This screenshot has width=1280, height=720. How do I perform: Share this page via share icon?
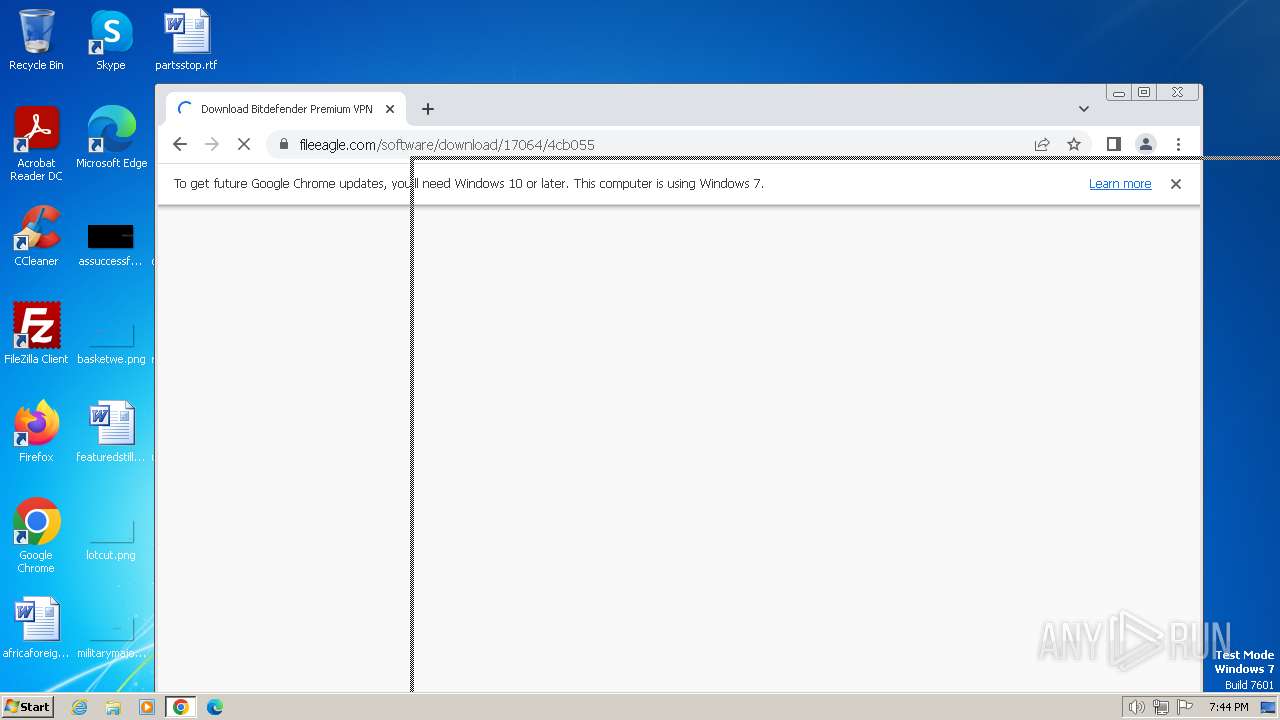click(x=1042, y=144)
